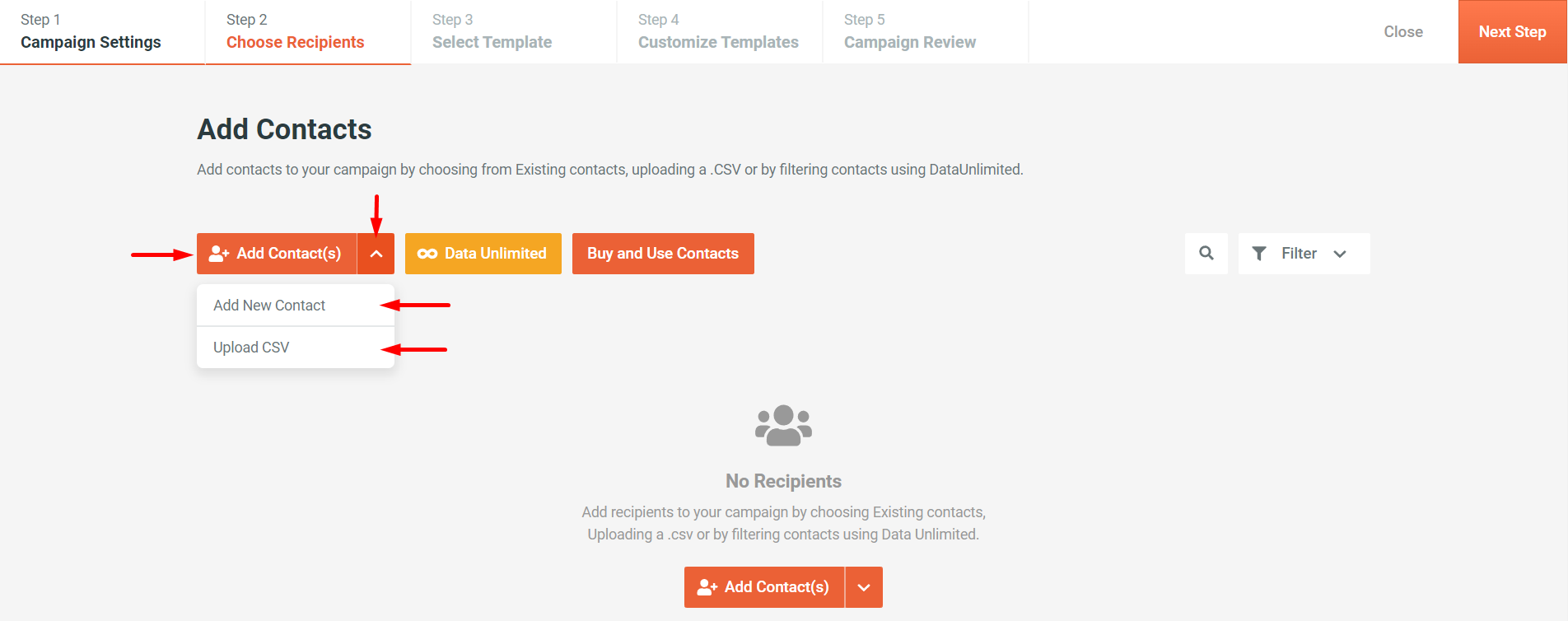This screenshot has height=621, width=1568.
Task: Click the No Recipients label
Action: pos(784,481)
